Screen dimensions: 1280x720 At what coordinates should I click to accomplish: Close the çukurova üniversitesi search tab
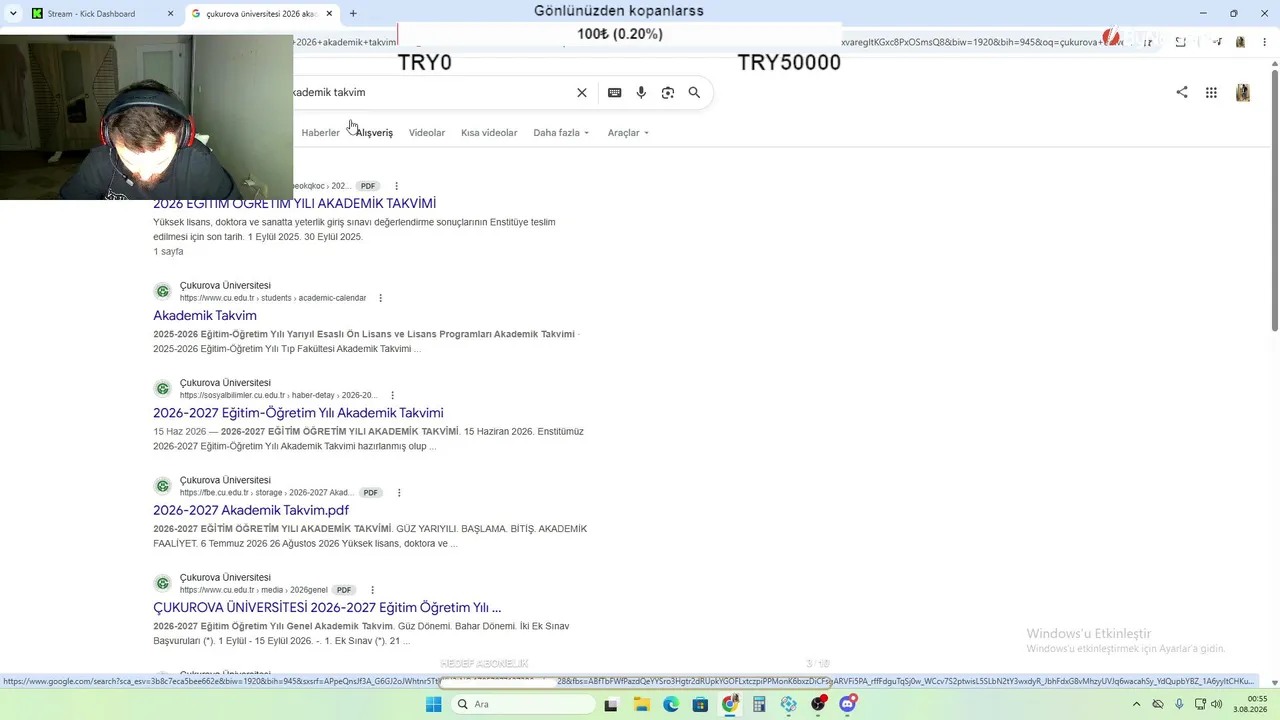pyautogui.click(x=329, y=14)
